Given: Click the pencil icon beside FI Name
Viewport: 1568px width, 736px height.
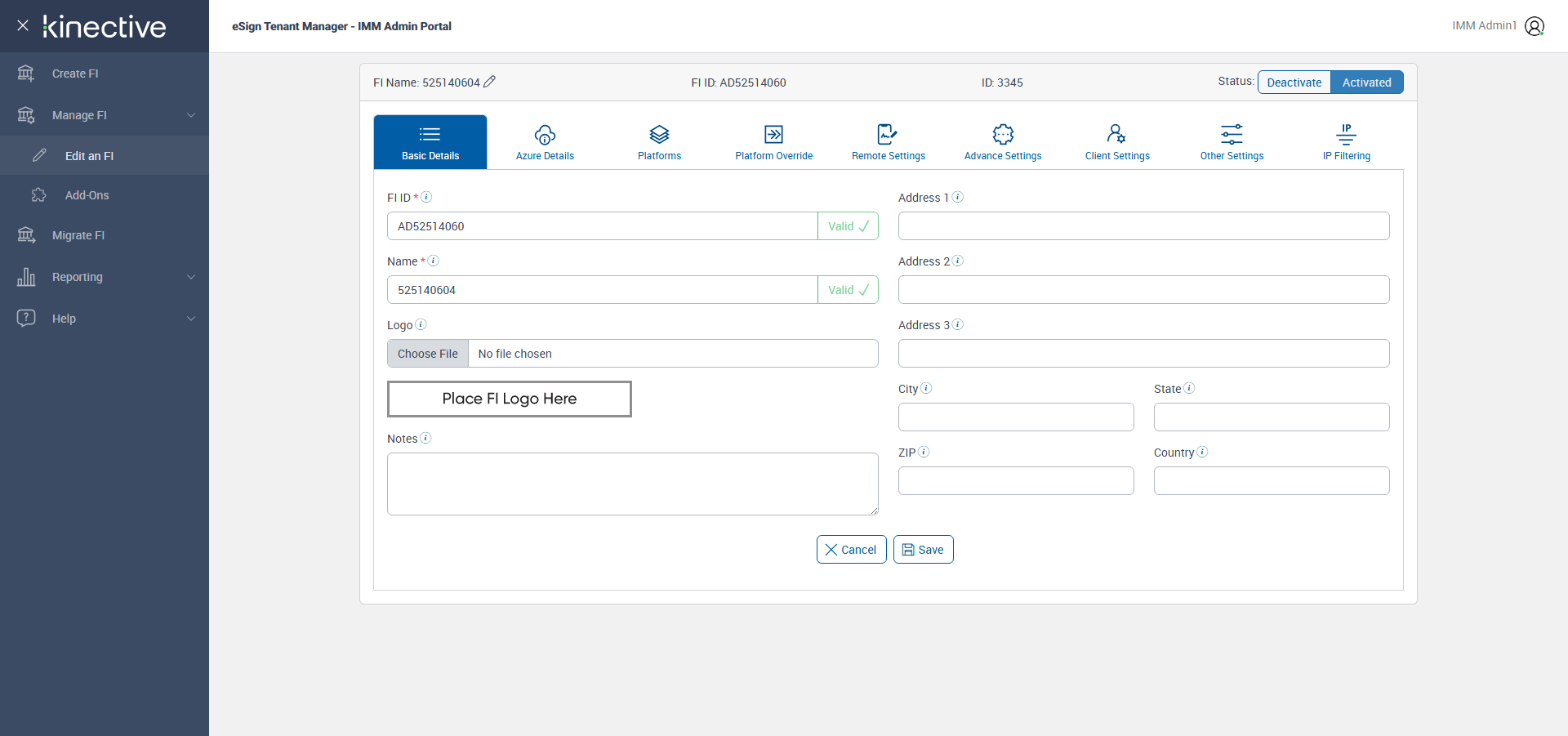Looking at the screenshot, I should tap(489, 82).
